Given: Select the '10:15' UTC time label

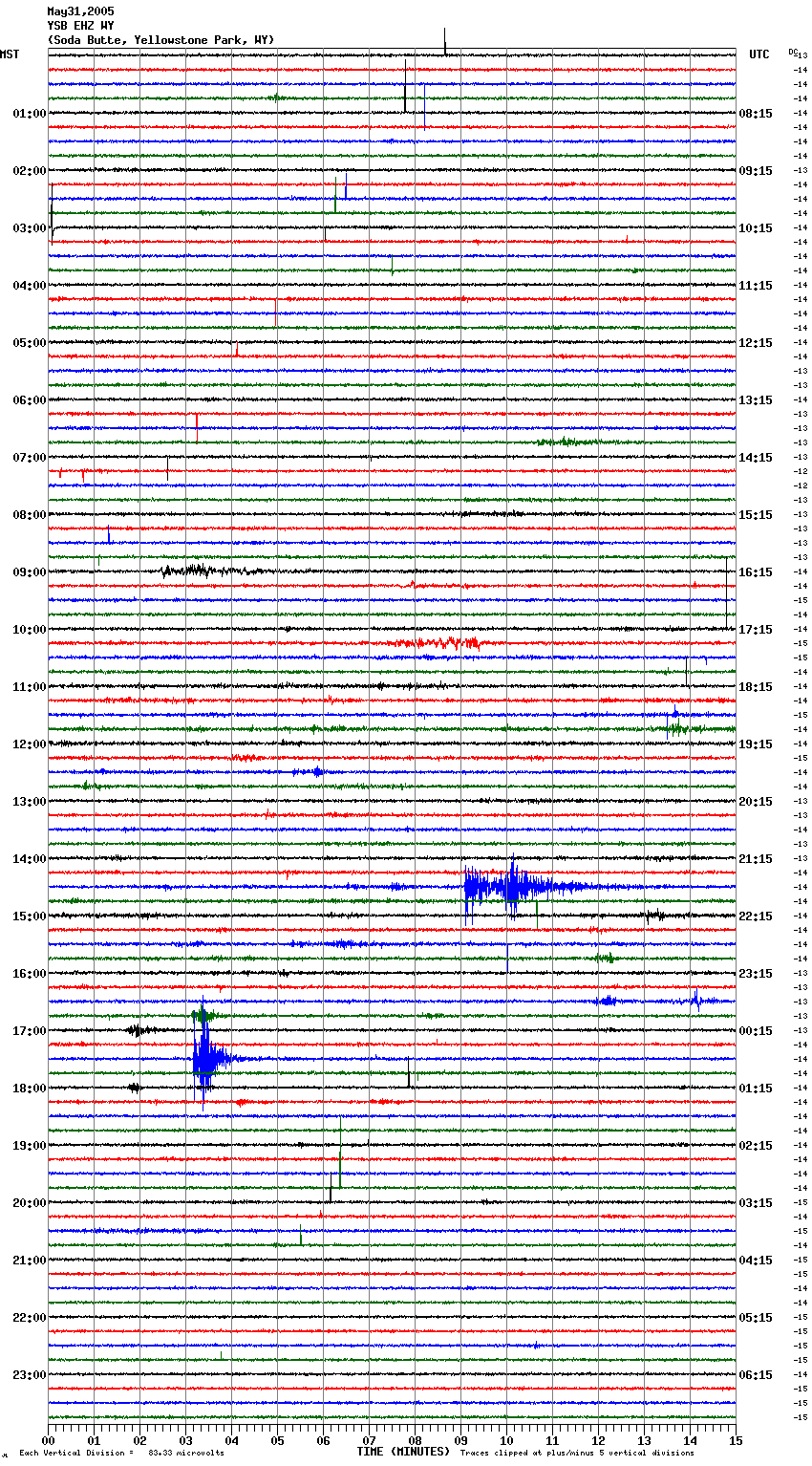Looking at the screenshot, I should [756, 228].
